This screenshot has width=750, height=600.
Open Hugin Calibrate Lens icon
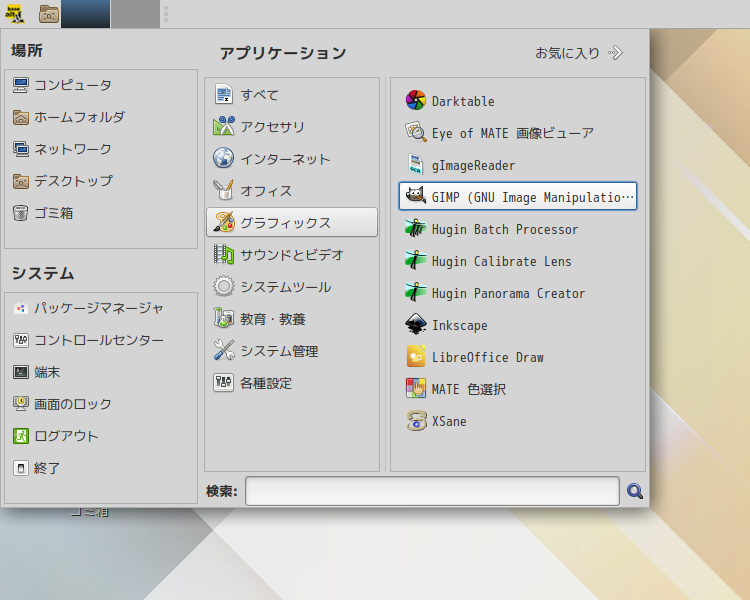(416, 261)
